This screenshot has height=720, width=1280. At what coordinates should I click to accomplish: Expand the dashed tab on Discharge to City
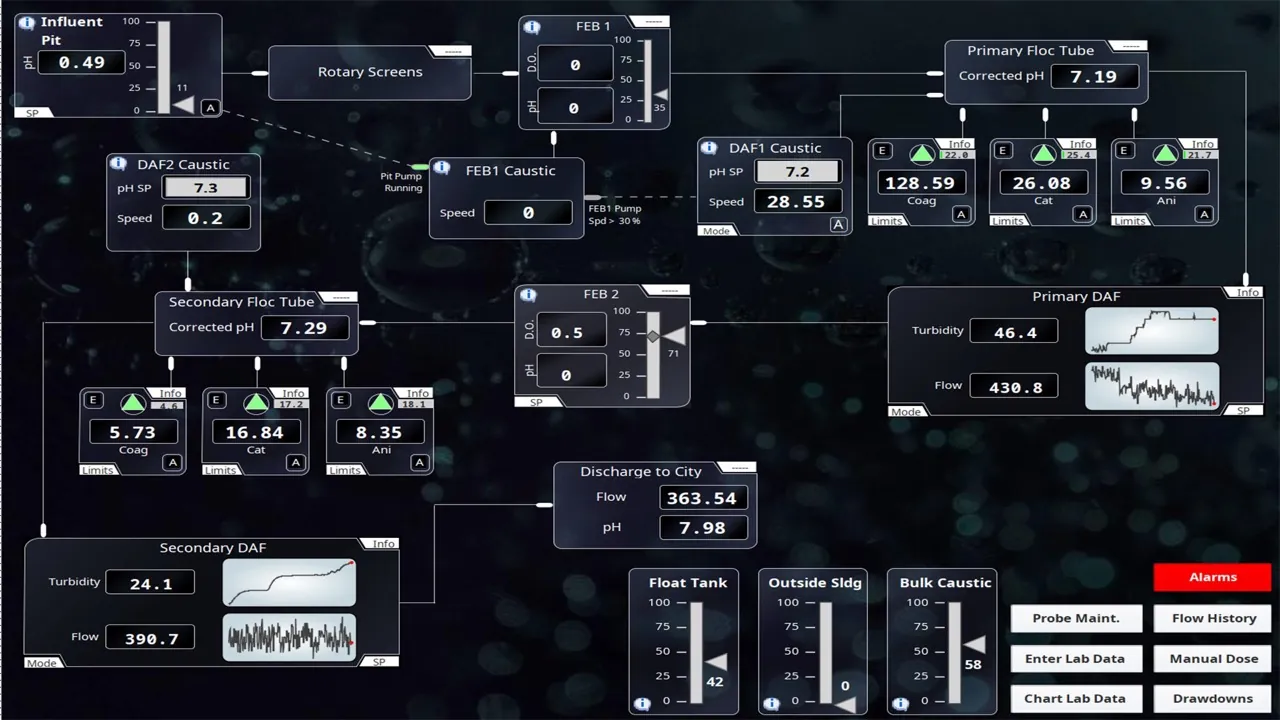click(x=739, y=467)
